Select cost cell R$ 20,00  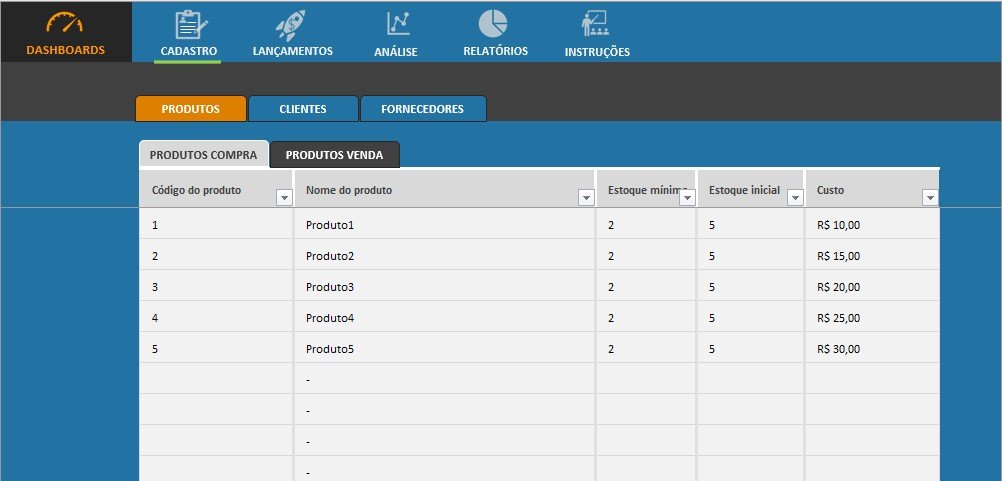click(872, 287)
